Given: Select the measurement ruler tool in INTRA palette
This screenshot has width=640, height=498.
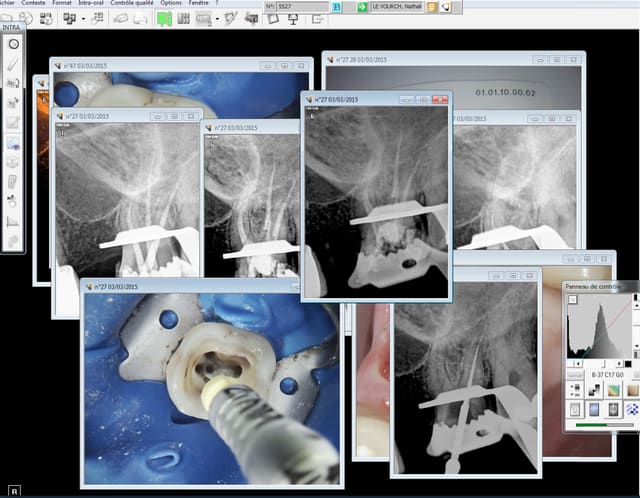Looking at the screenshot, I should point(13,222).
